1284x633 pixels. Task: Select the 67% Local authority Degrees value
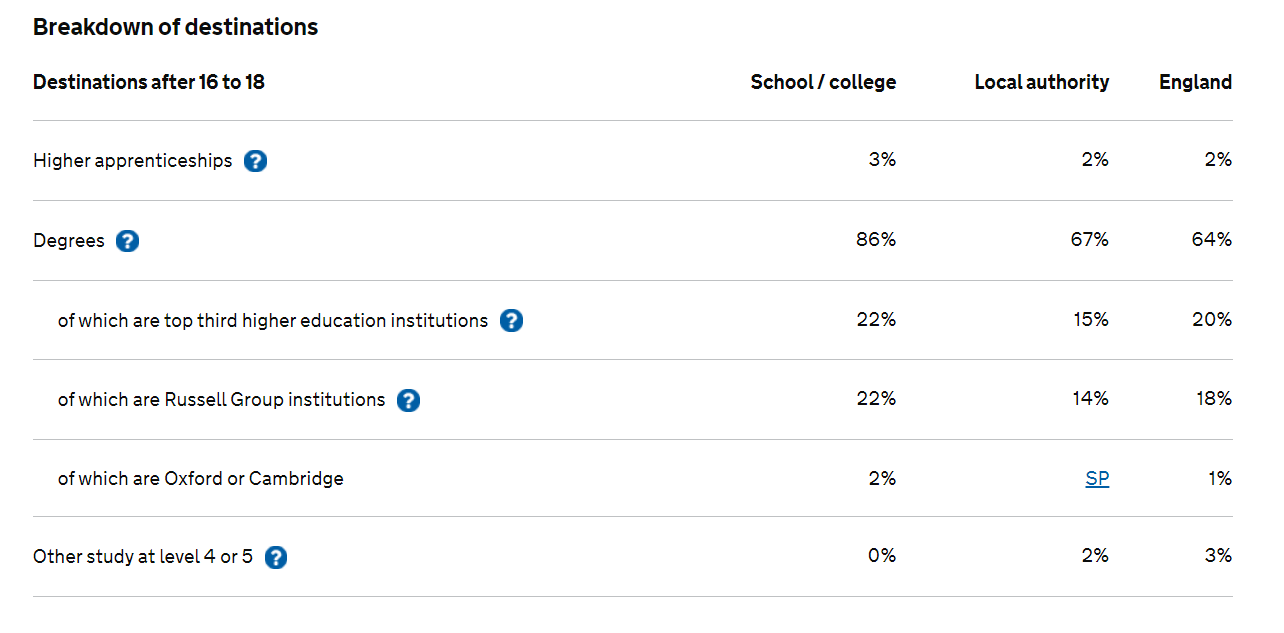(1089, 240)
